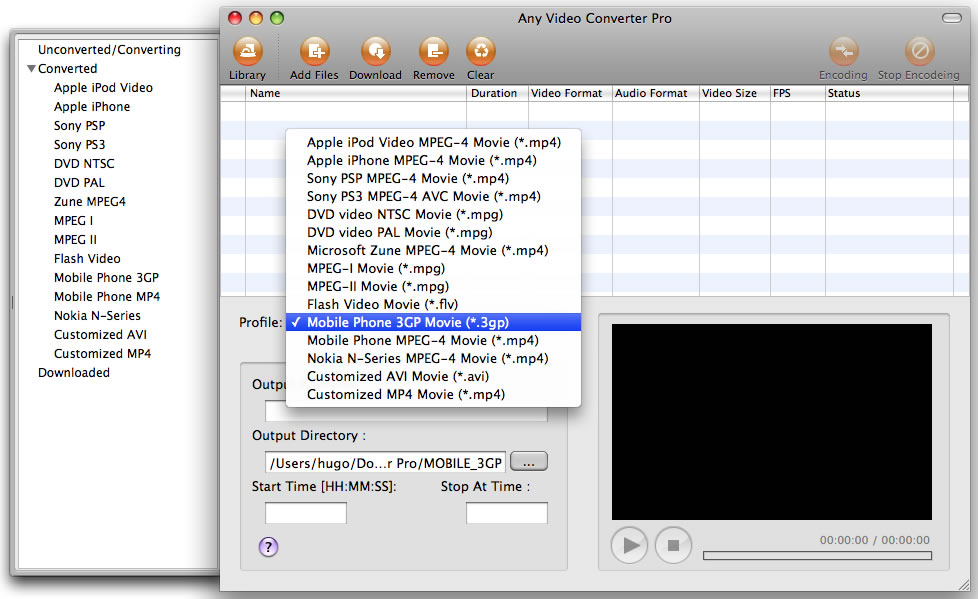The image size is (978, 599).
Task: Select Mobile Phone MP4 in sidebar
Action: 107,296
